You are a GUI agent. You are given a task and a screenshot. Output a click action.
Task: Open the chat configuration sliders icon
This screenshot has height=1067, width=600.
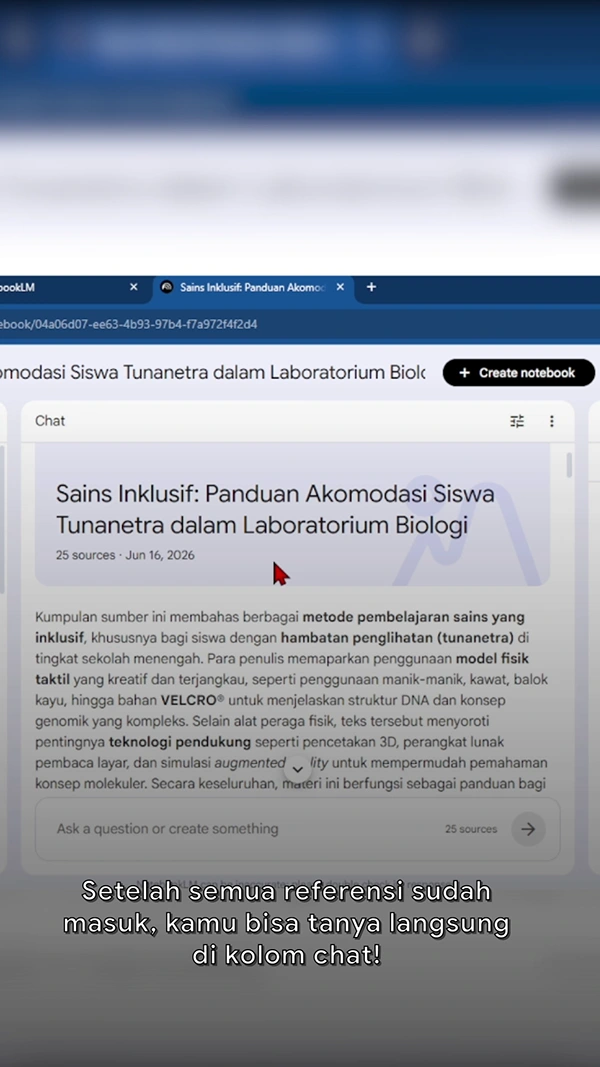click(x=517, y=421)
